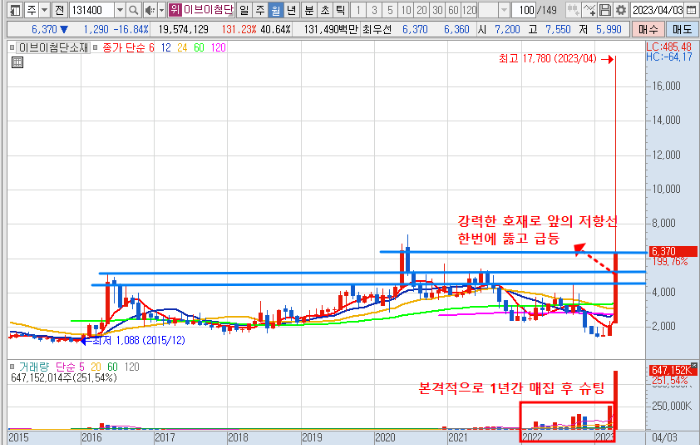Select interval 60 button
700x445 pixels.
tap(453, 10)
